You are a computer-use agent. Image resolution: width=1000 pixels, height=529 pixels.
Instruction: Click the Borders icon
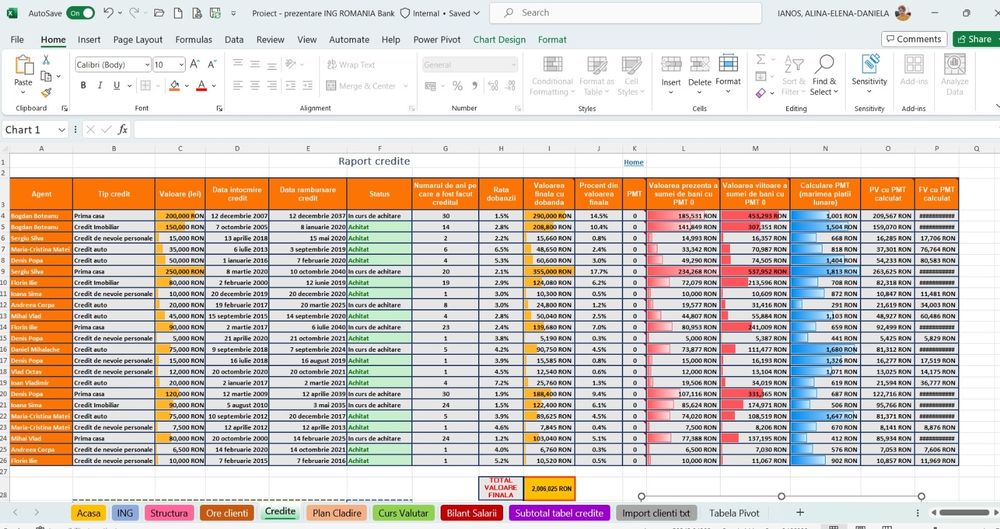pyautogui.click(x=145, y=86)
